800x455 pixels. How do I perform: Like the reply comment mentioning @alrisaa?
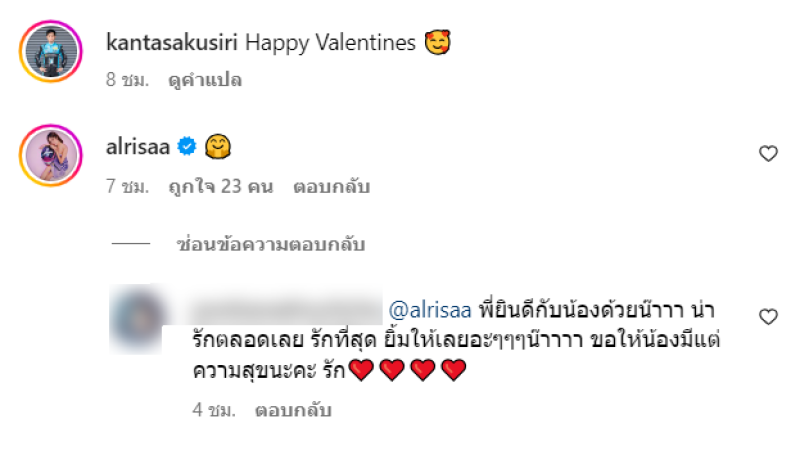point(768,316)
